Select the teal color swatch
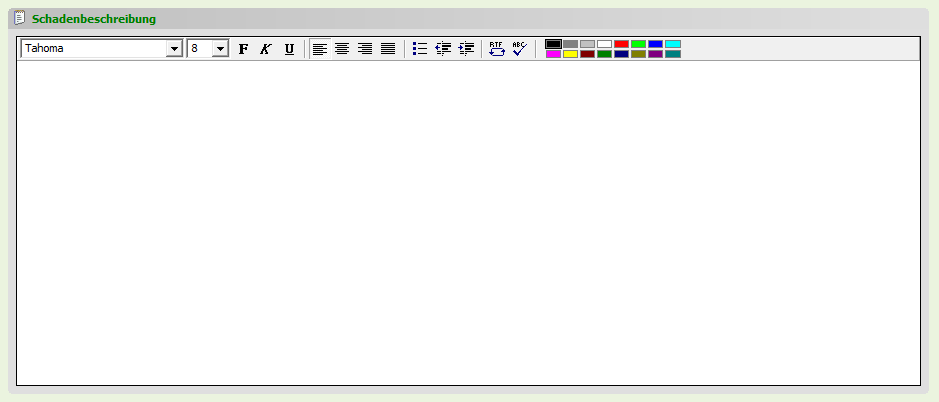Screen dimensions: 939x402 click(673, 54)
